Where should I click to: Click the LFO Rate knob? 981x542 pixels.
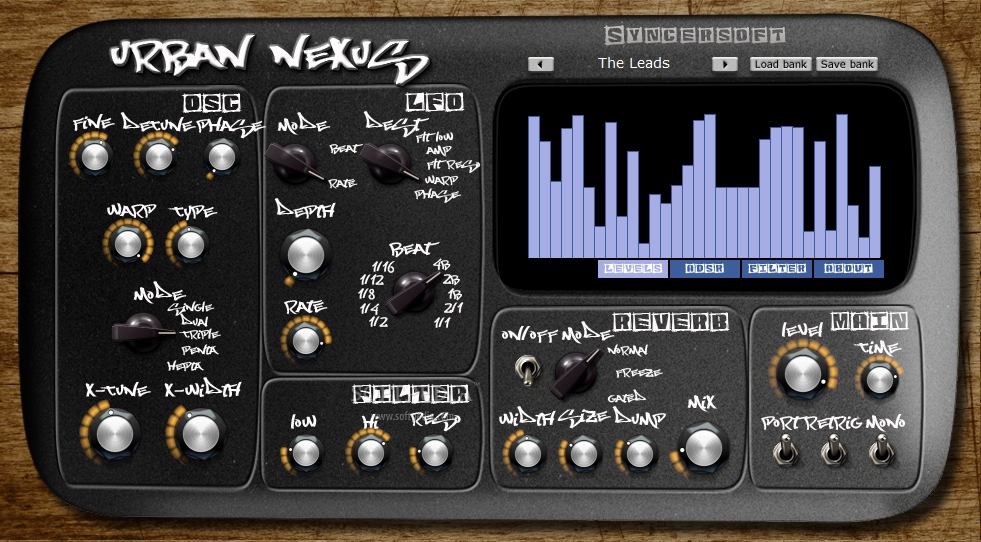click(x=306, y=340)
